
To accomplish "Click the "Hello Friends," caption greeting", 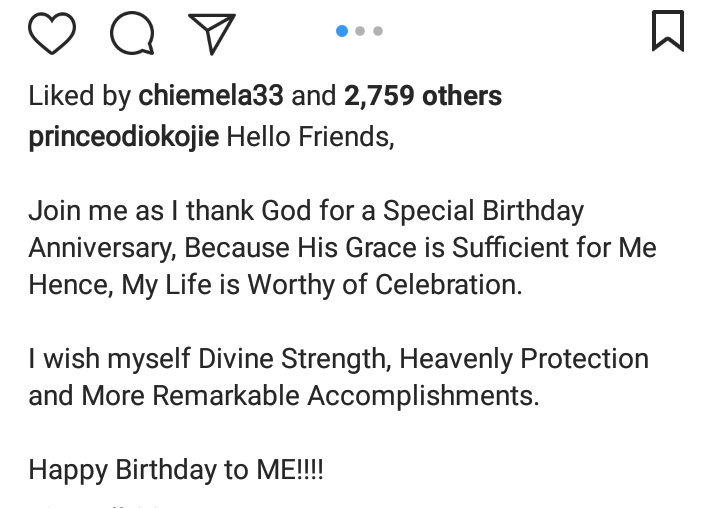I will (x=310, y=136).
